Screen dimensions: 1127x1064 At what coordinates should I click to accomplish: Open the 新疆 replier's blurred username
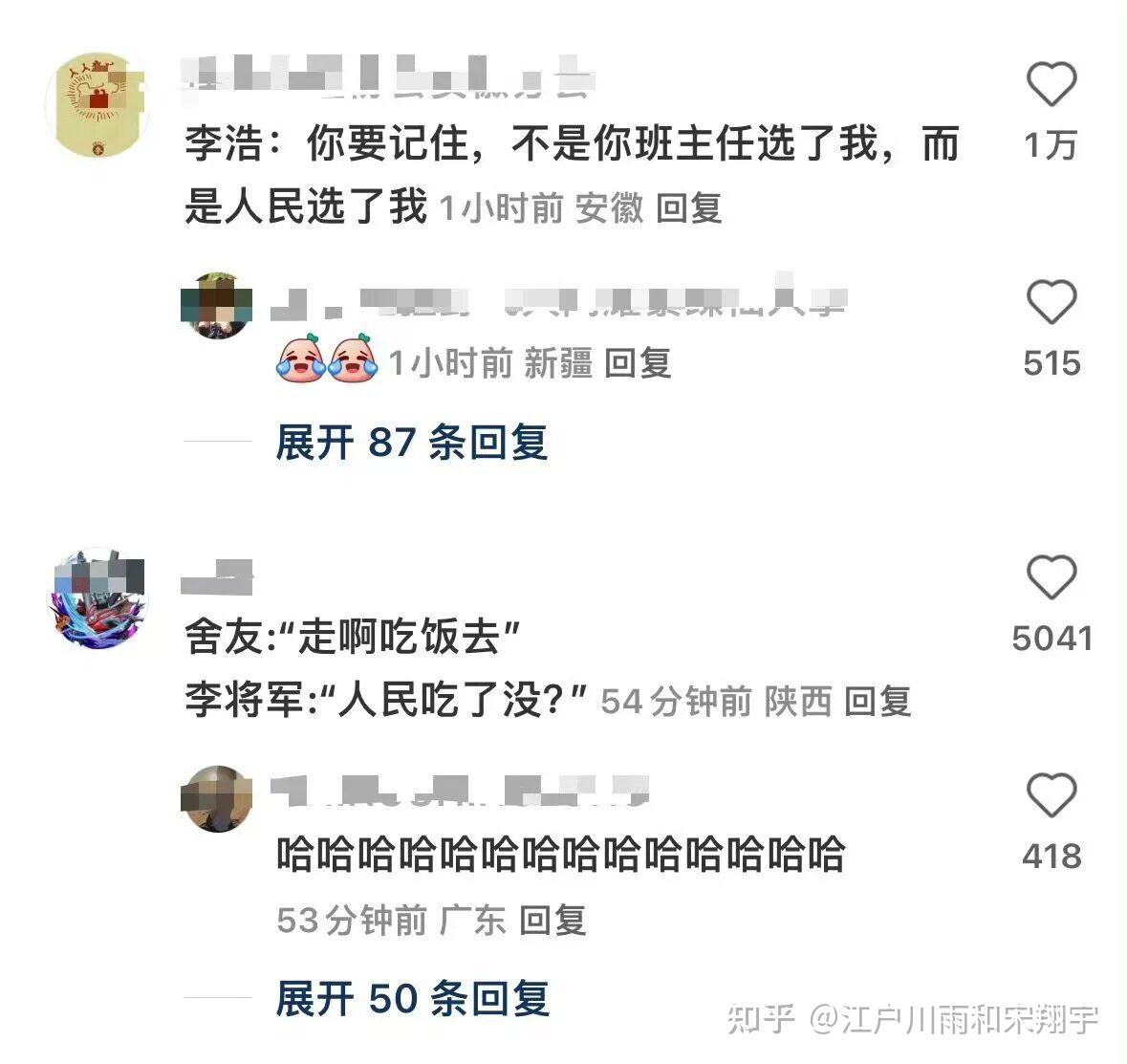[x=559, y=300]
